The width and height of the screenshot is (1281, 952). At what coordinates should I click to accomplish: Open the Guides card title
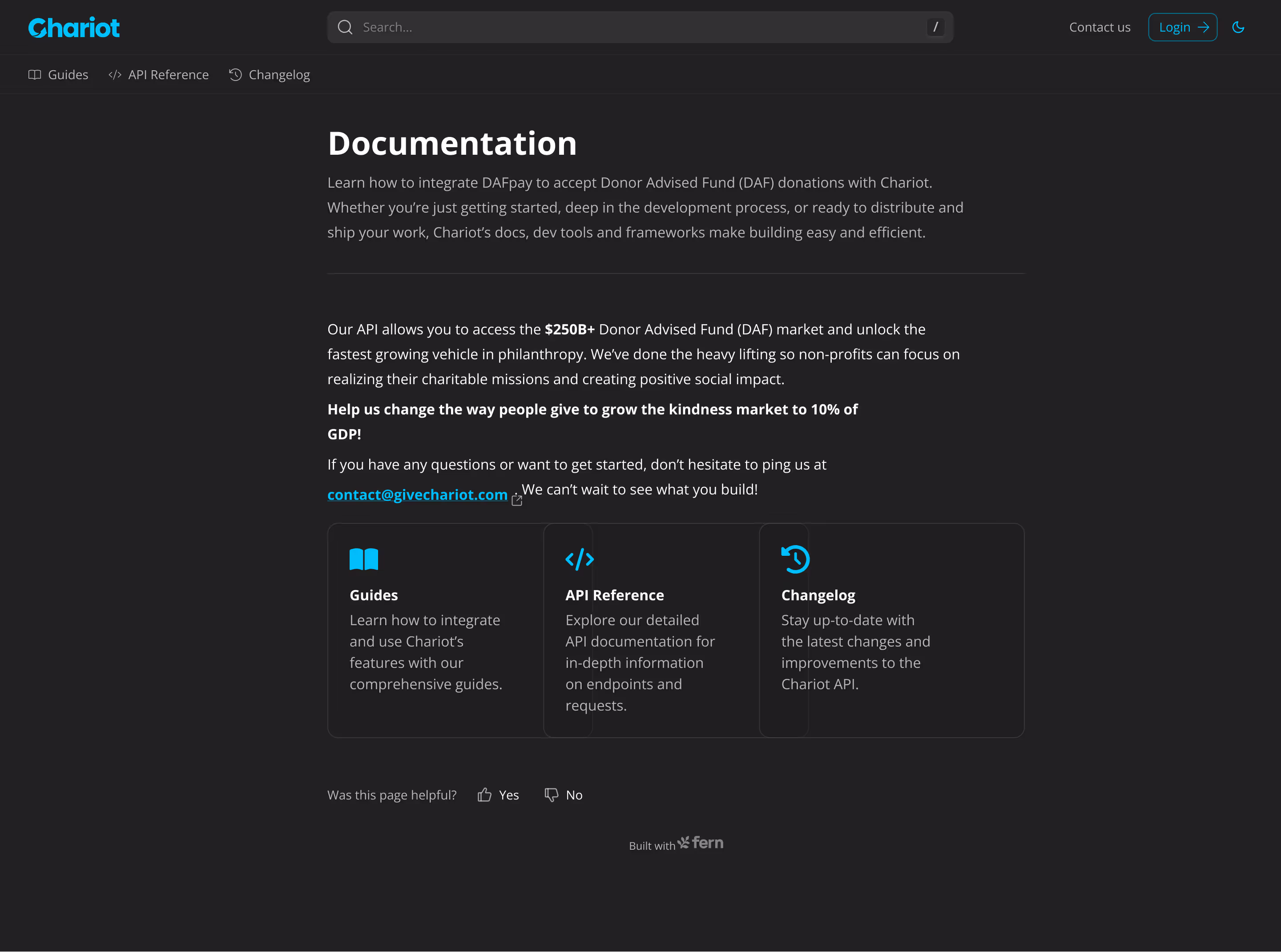tap(374, 594)
